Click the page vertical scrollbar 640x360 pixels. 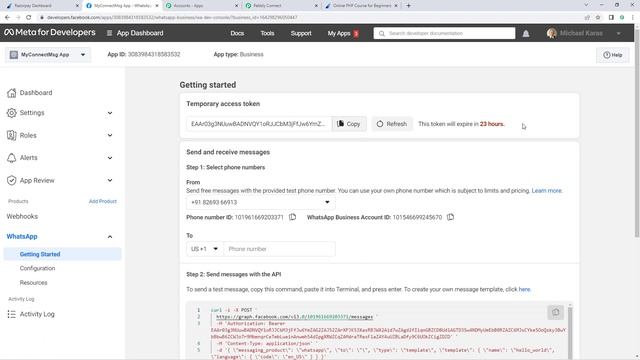(x=637, y=135)
